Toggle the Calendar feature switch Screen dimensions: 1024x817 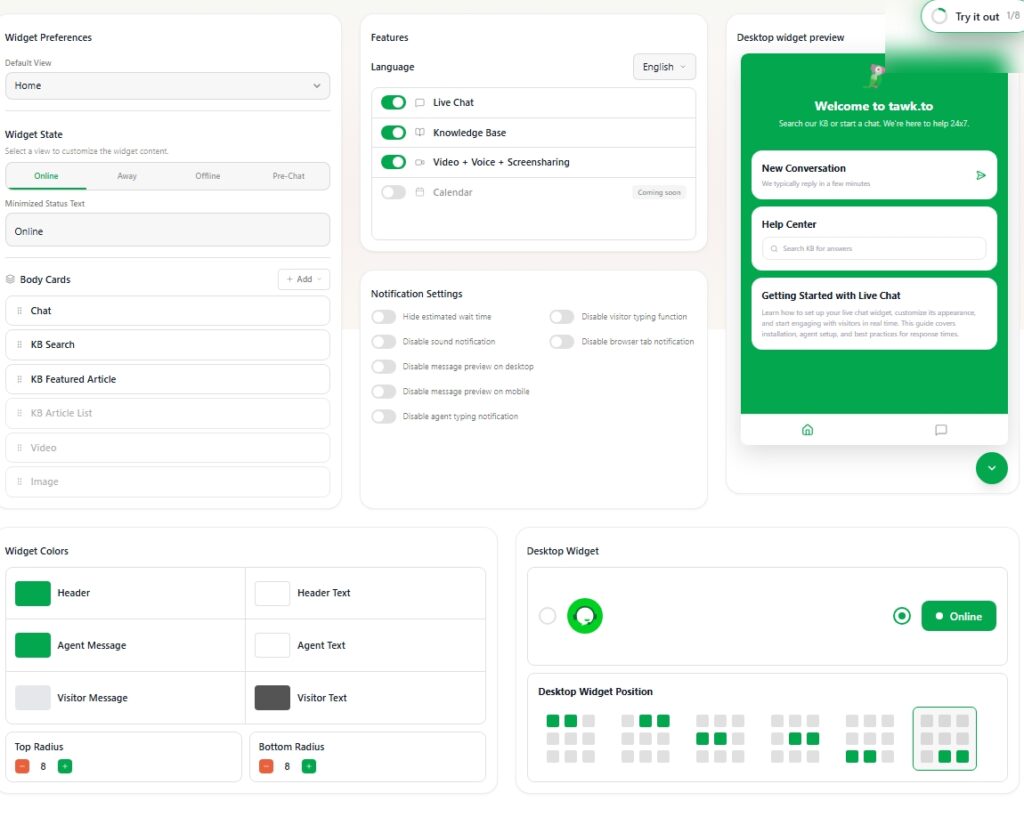click(x=393, y=192)
